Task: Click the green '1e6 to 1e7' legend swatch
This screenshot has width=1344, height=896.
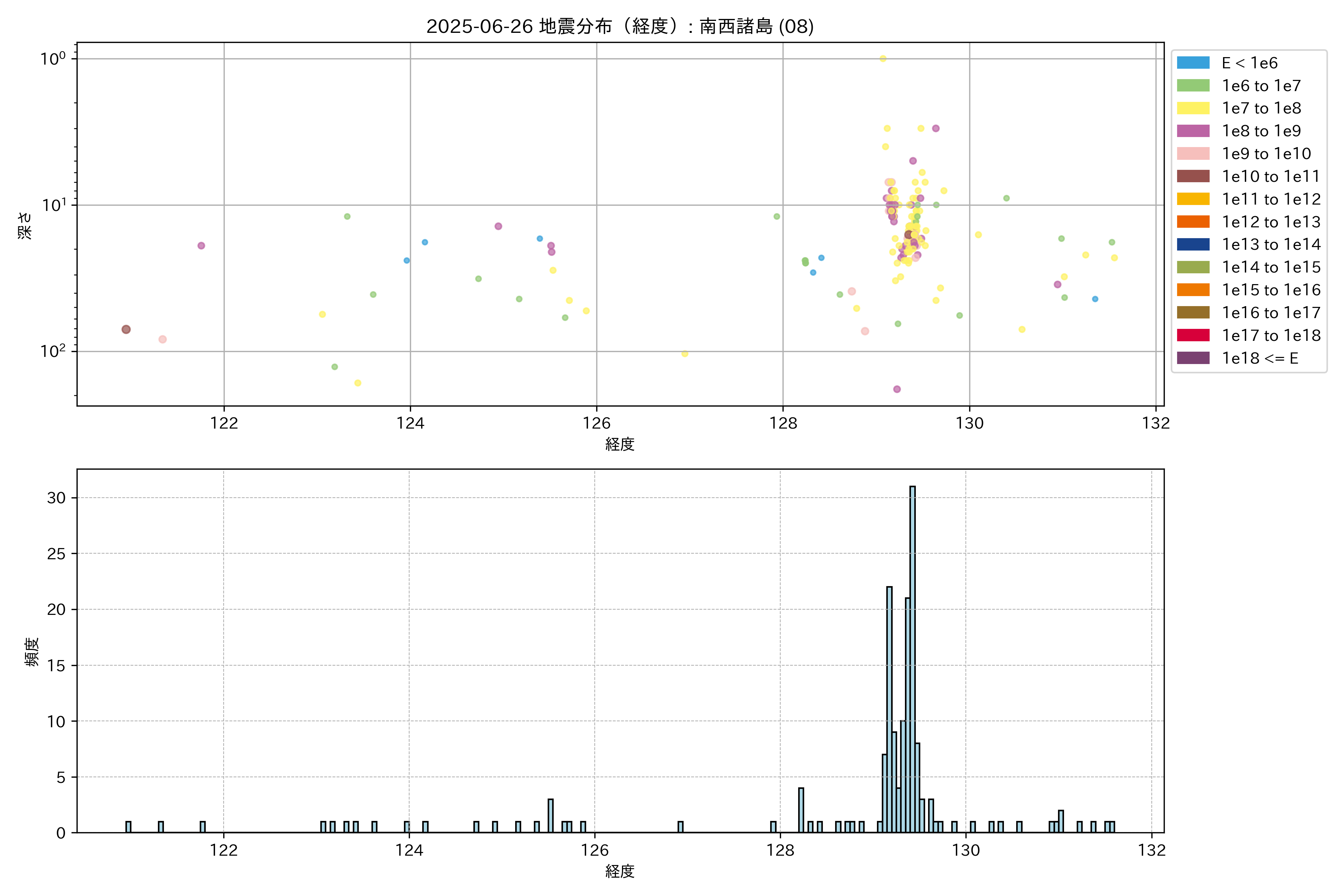Action: click(1193, 86)
